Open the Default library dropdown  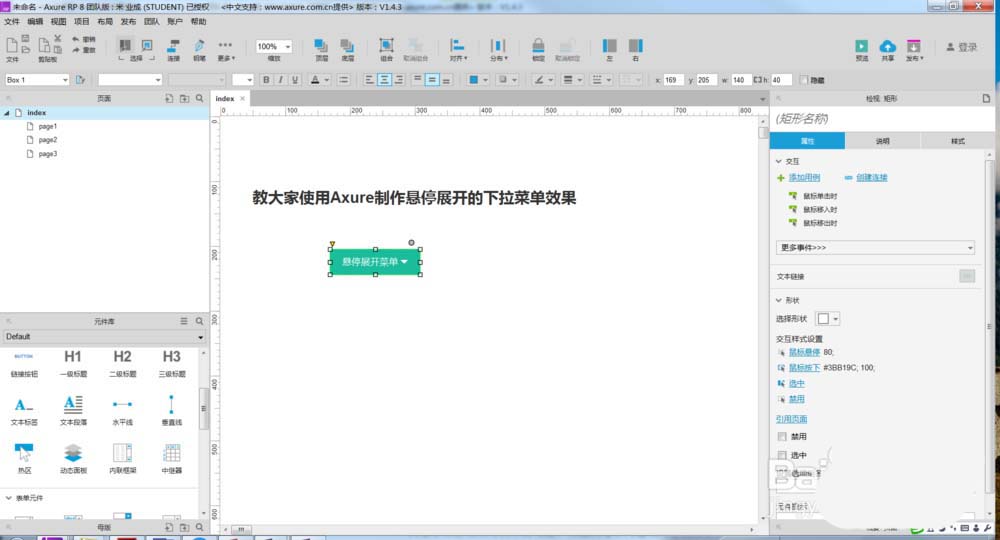point(104,337)
